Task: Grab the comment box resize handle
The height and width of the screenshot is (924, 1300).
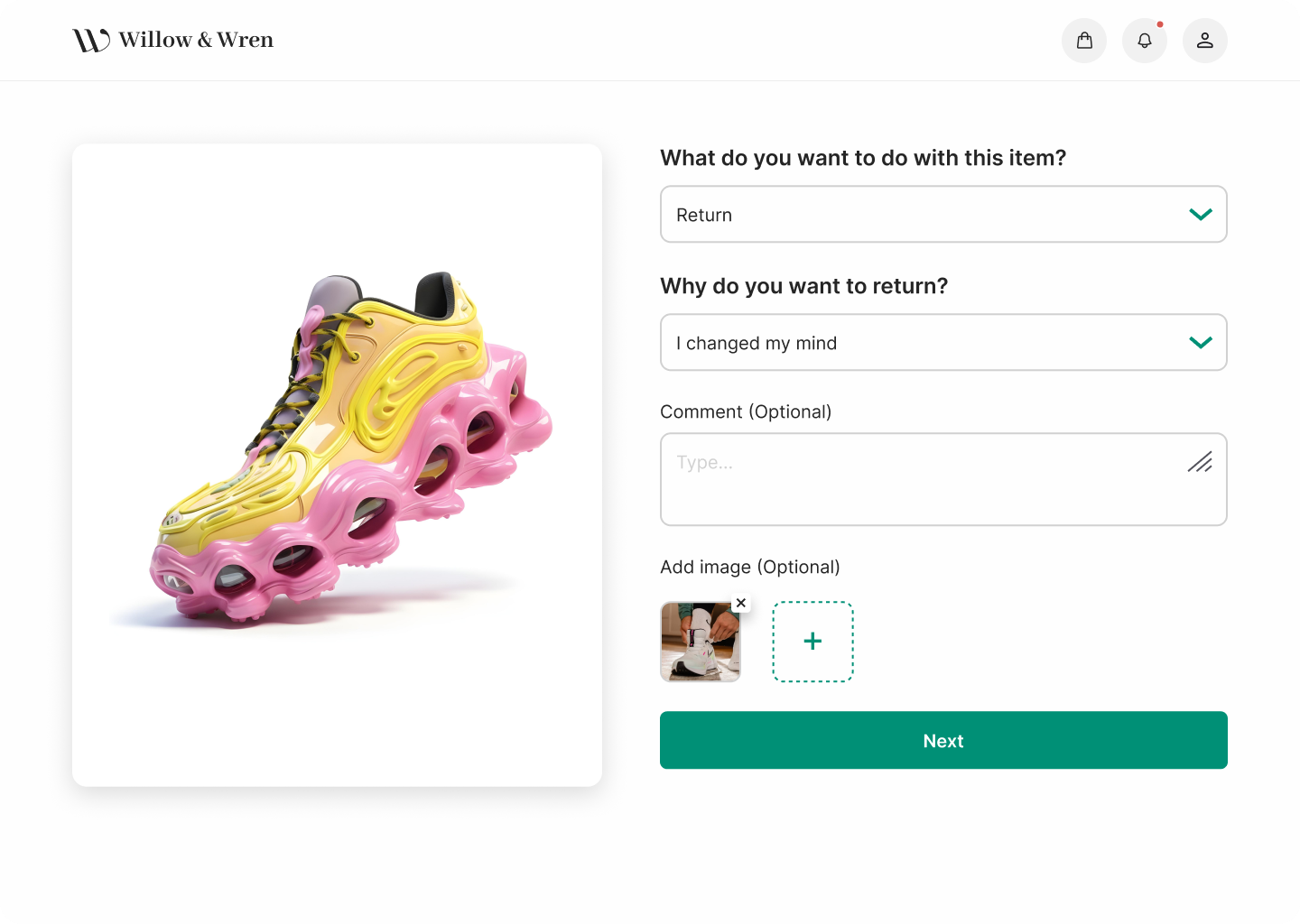Action: [x=1200, y=462]
